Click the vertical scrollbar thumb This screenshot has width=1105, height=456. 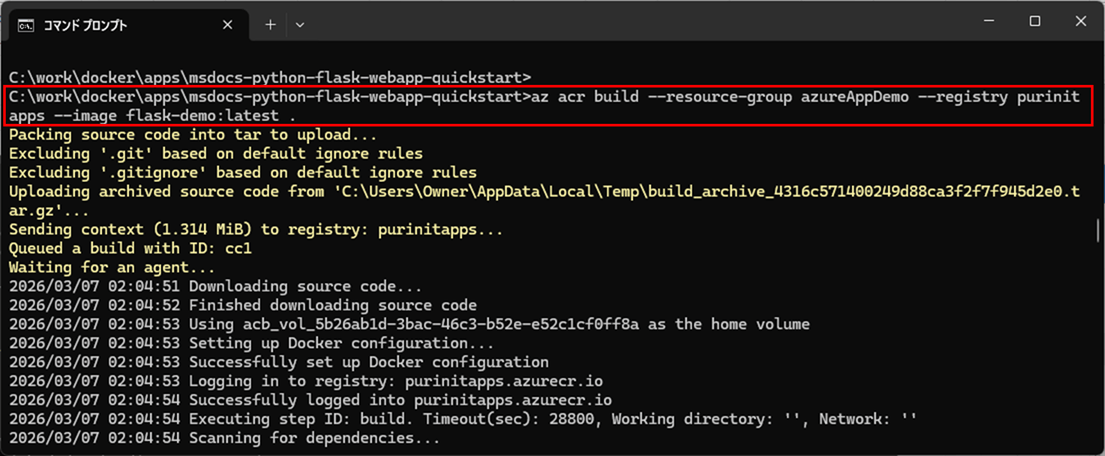1099,230
